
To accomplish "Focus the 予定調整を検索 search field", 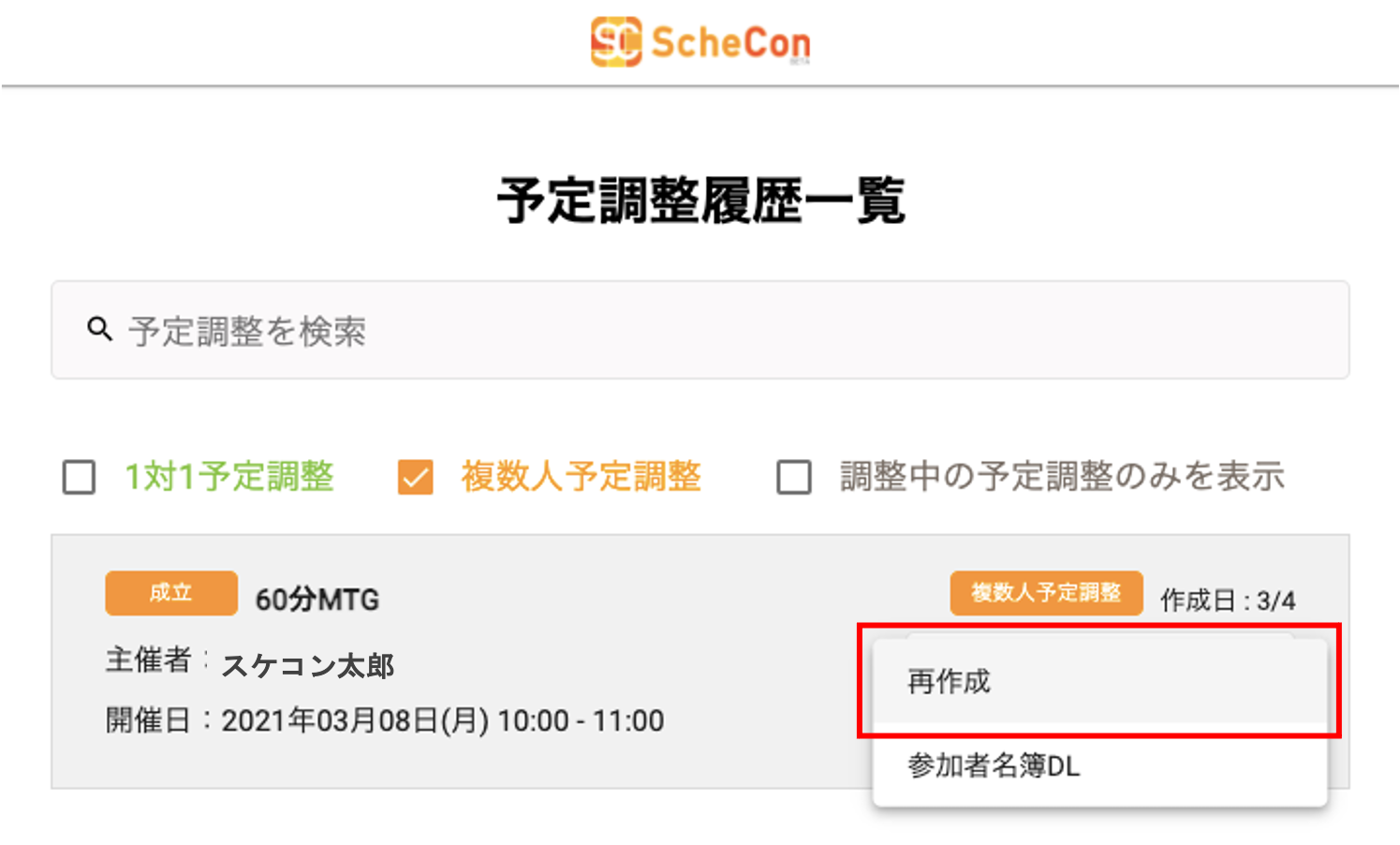I will (712, 331).
